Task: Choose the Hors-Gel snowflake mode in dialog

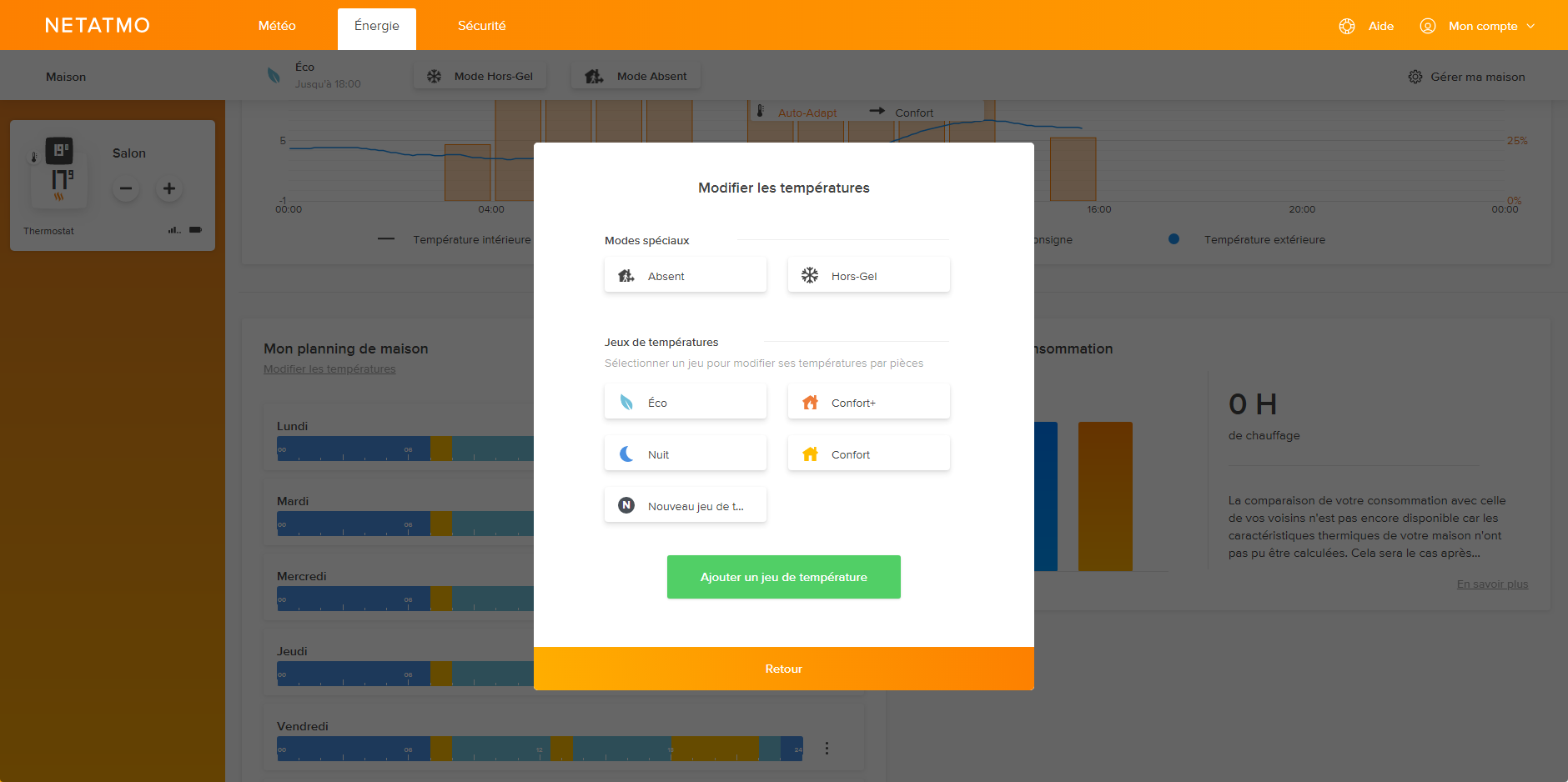Action: (x=868, y=276)
